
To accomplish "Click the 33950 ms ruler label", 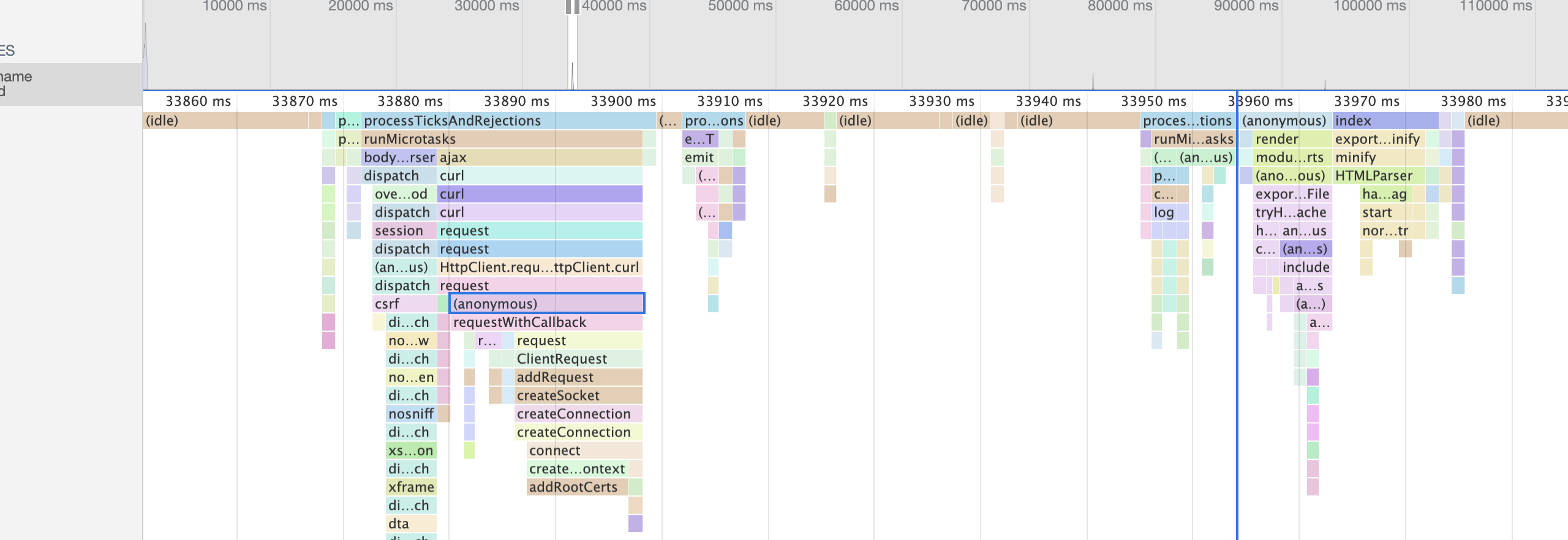I will pyautogui.click(x=1153, y=101).
